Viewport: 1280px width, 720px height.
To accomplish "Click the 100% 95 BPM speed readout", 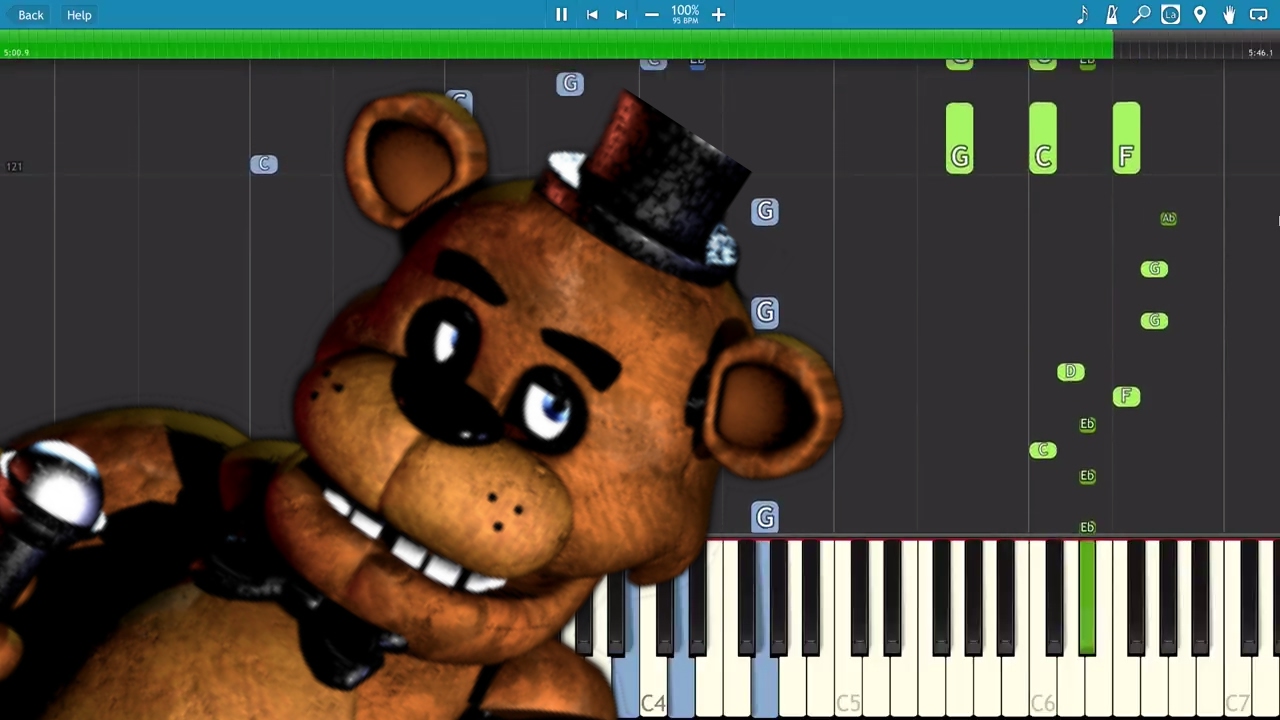I will (x=685, y=14).
